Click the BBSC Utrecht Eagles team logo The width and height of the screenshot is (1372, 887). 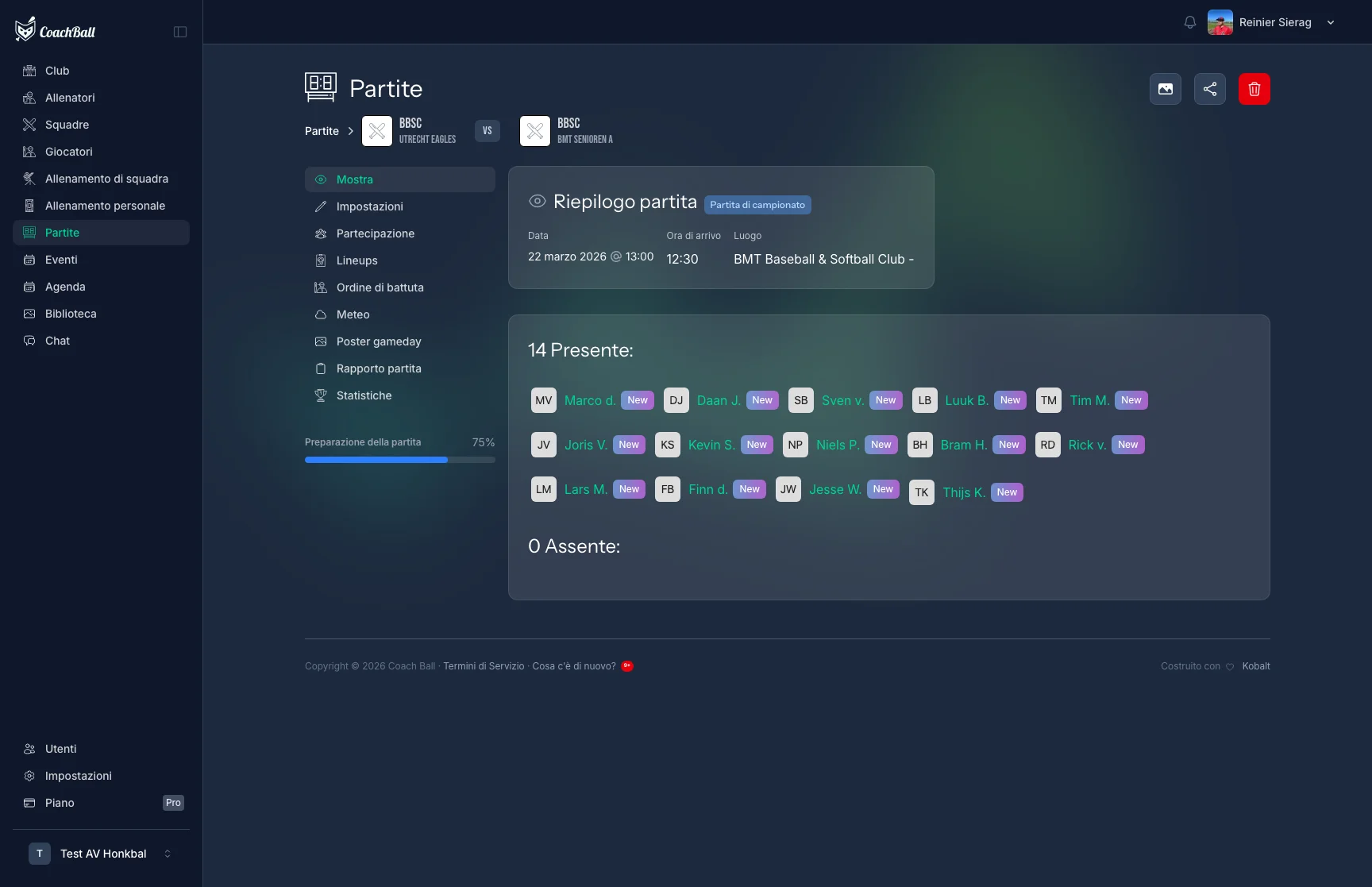(x=377, y=131)
